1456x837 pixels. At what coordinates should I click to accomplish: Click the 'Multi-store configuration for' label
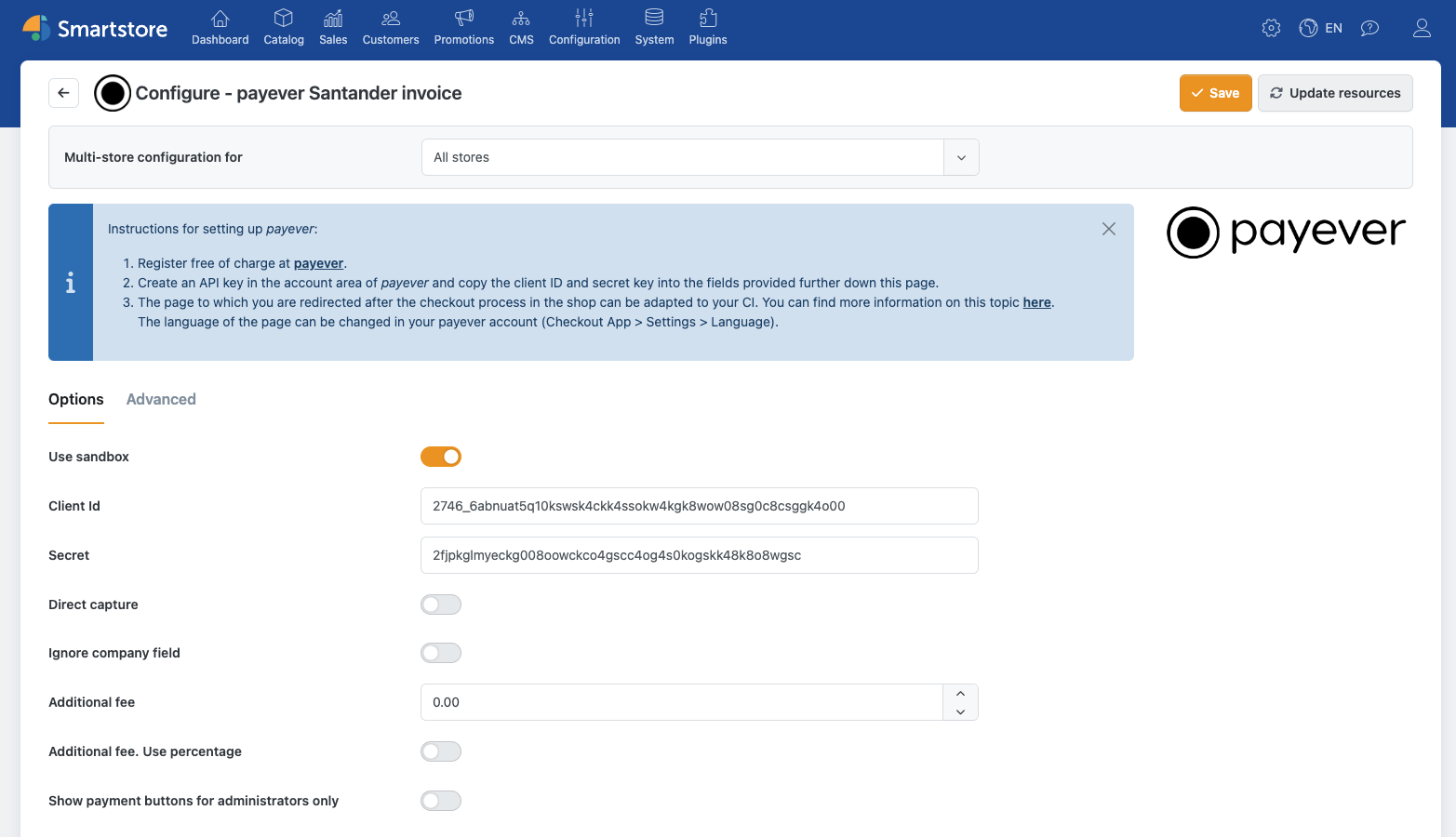coord(154,157)
